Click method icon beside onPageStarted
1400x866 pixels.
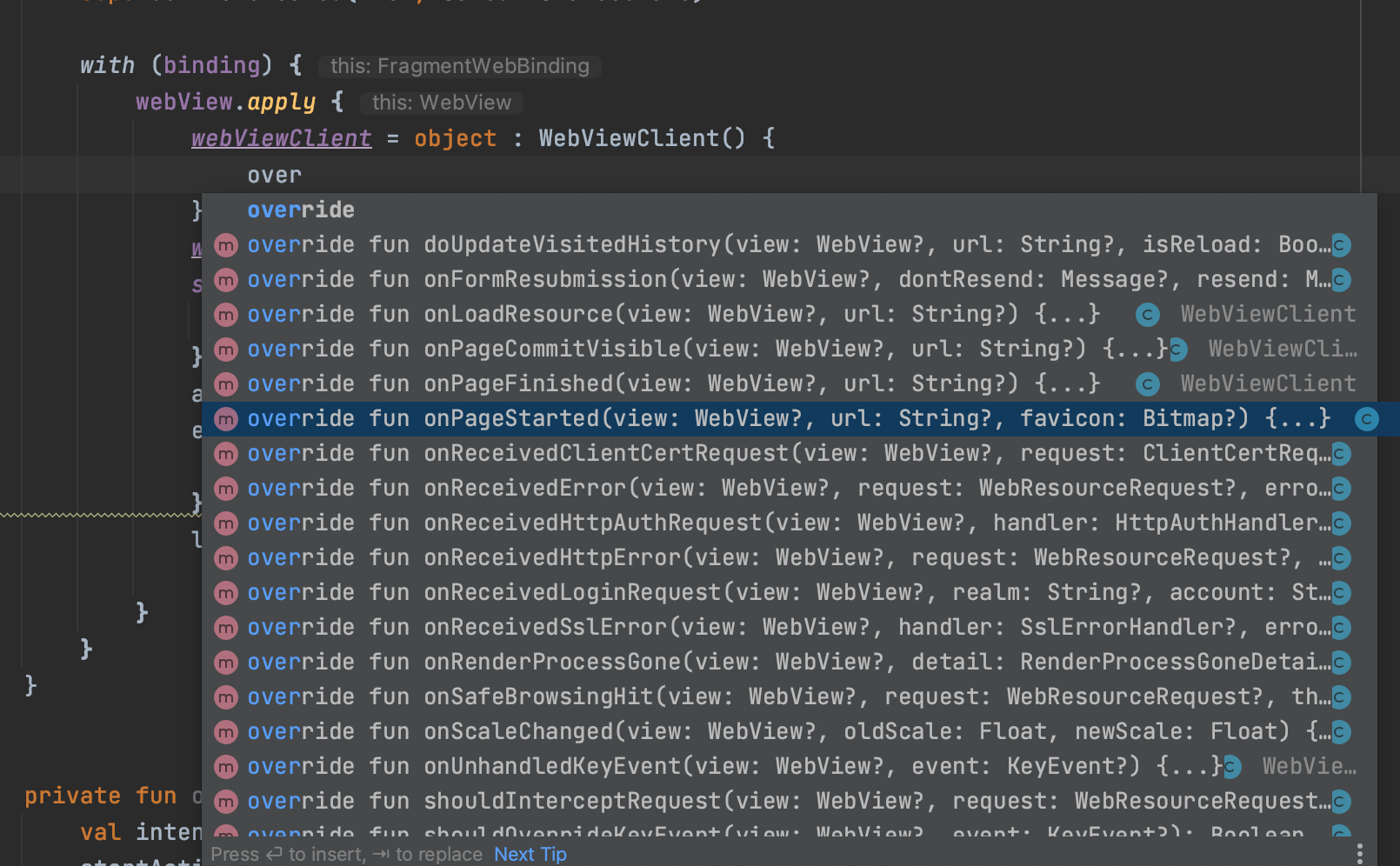pyautogui.click(x=226, y=419)
